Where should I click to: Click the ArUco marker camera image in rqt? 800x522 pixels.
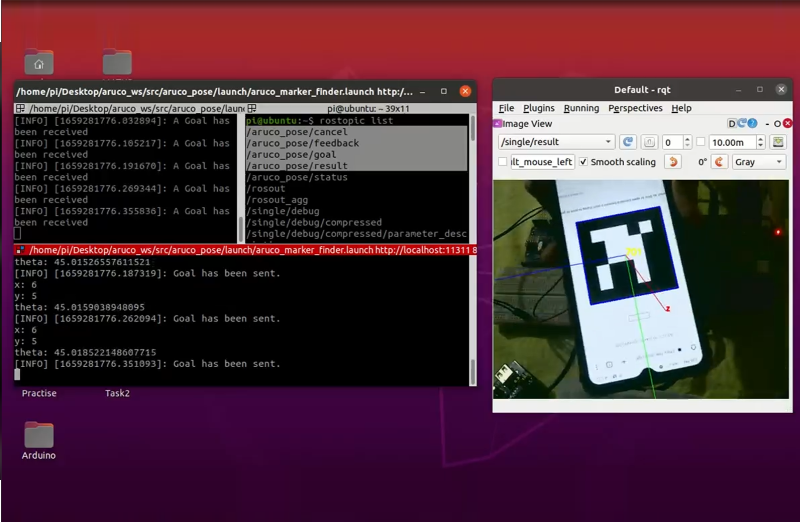coord(641,289)
